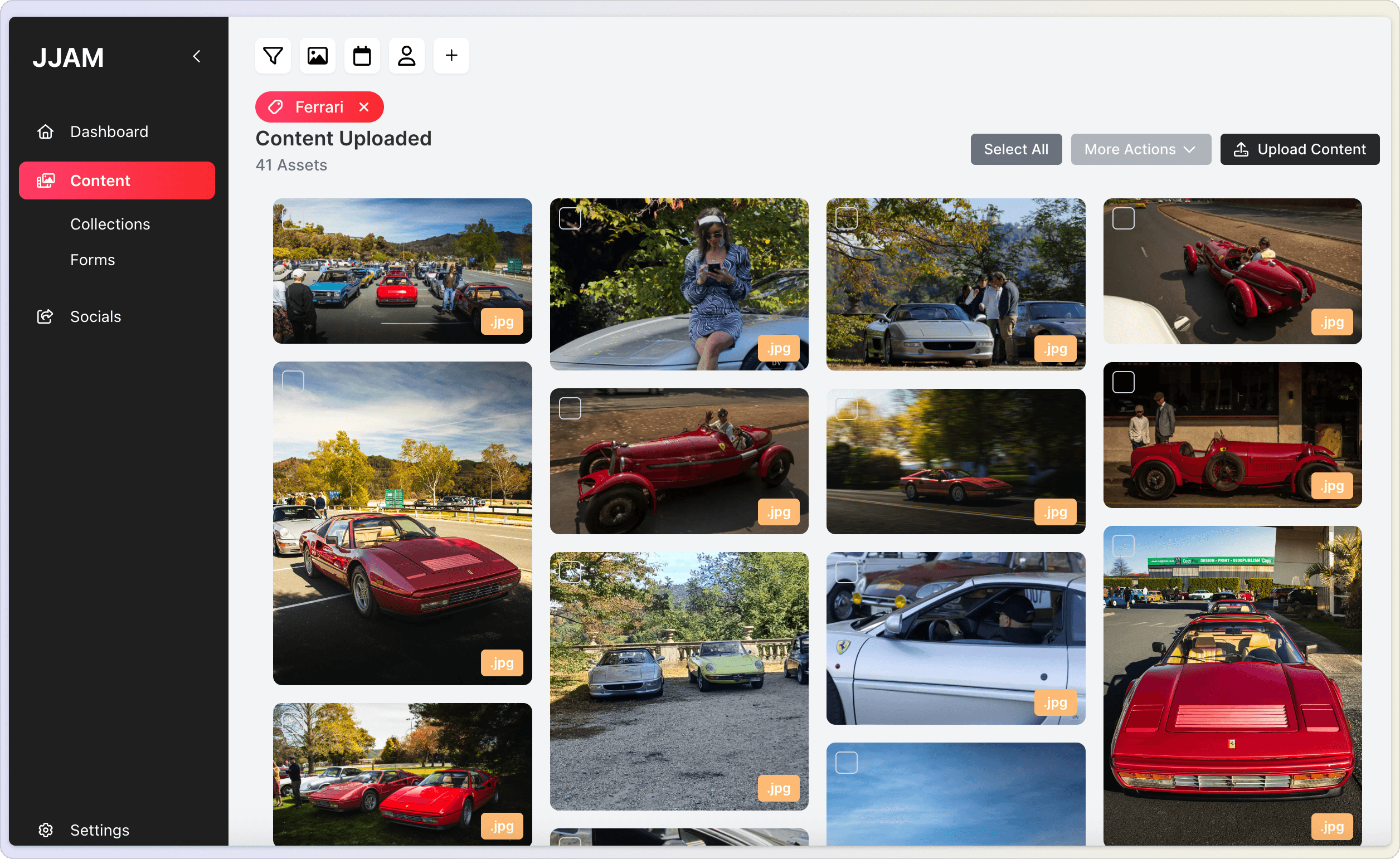Viewport: 1400px width, 859px height.
Task: Click the add/plus icon
Action: pos(451,55)
